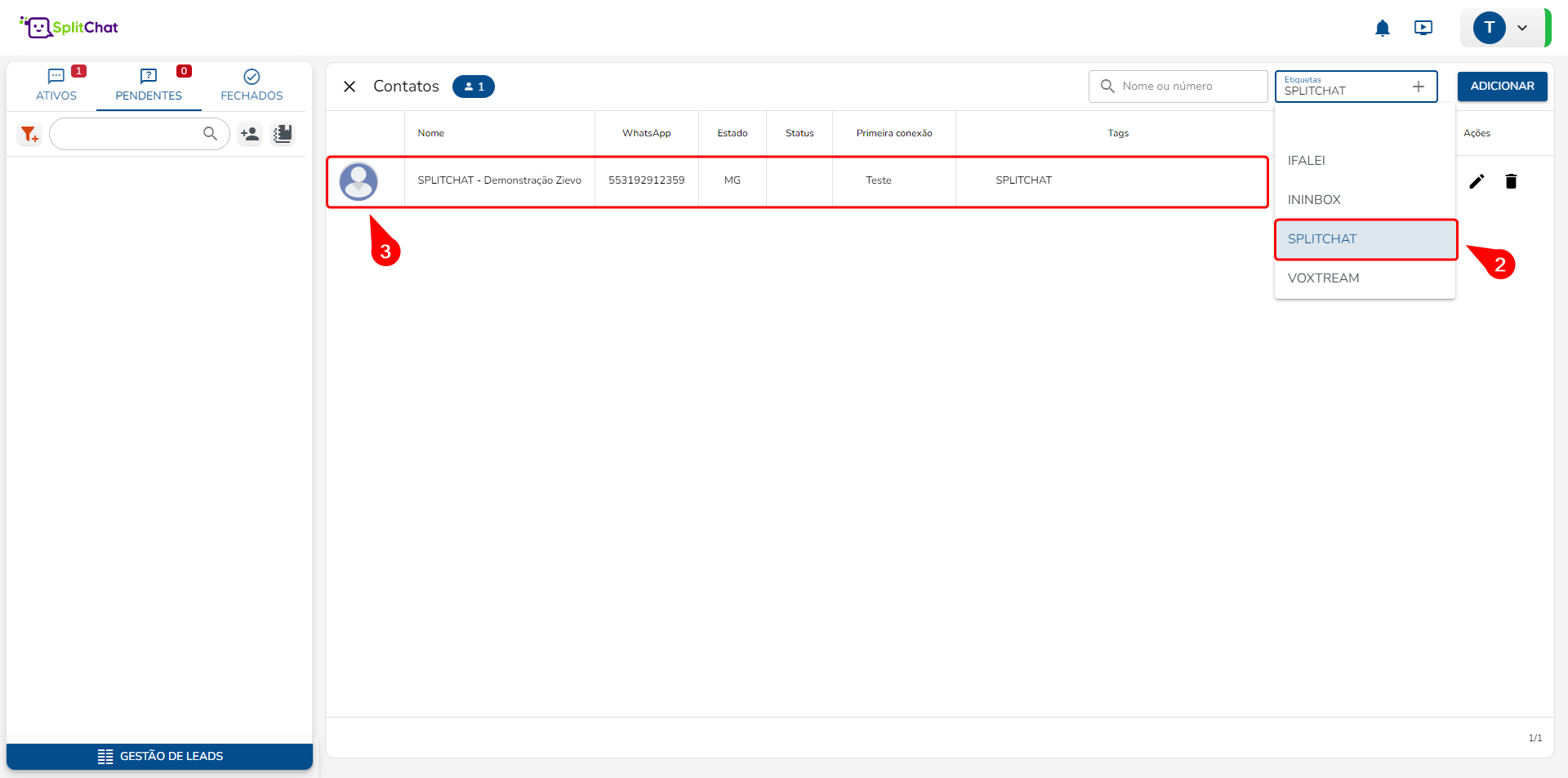
Task: Click the ATIVOS unread badge 1
Action: click(78, 71)
